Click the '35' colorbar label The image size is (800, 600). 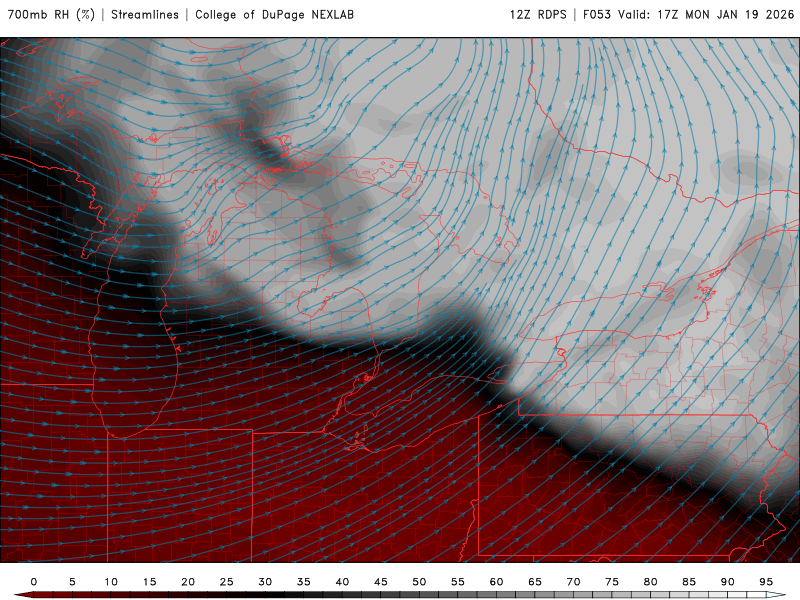304,582
